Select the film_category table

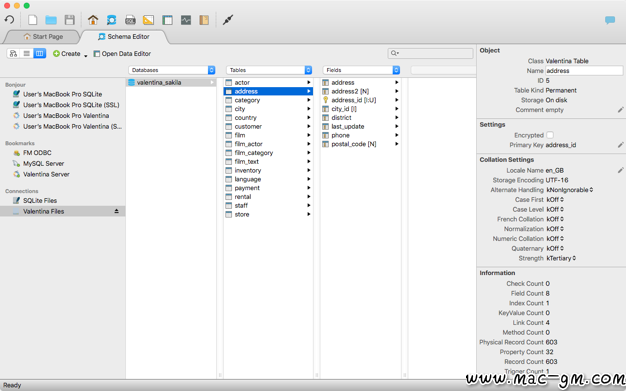268,153
